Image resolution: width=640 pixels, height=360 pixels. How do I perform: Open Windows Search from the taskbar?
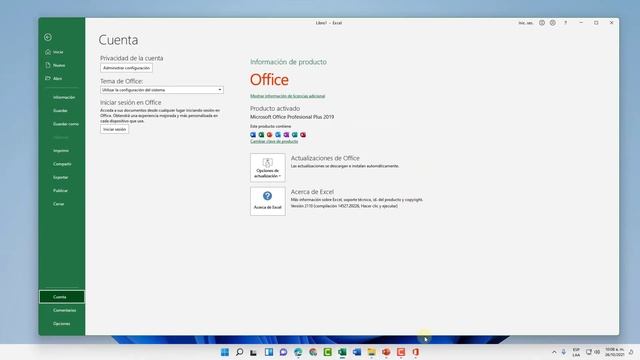[x=240, y=352]
